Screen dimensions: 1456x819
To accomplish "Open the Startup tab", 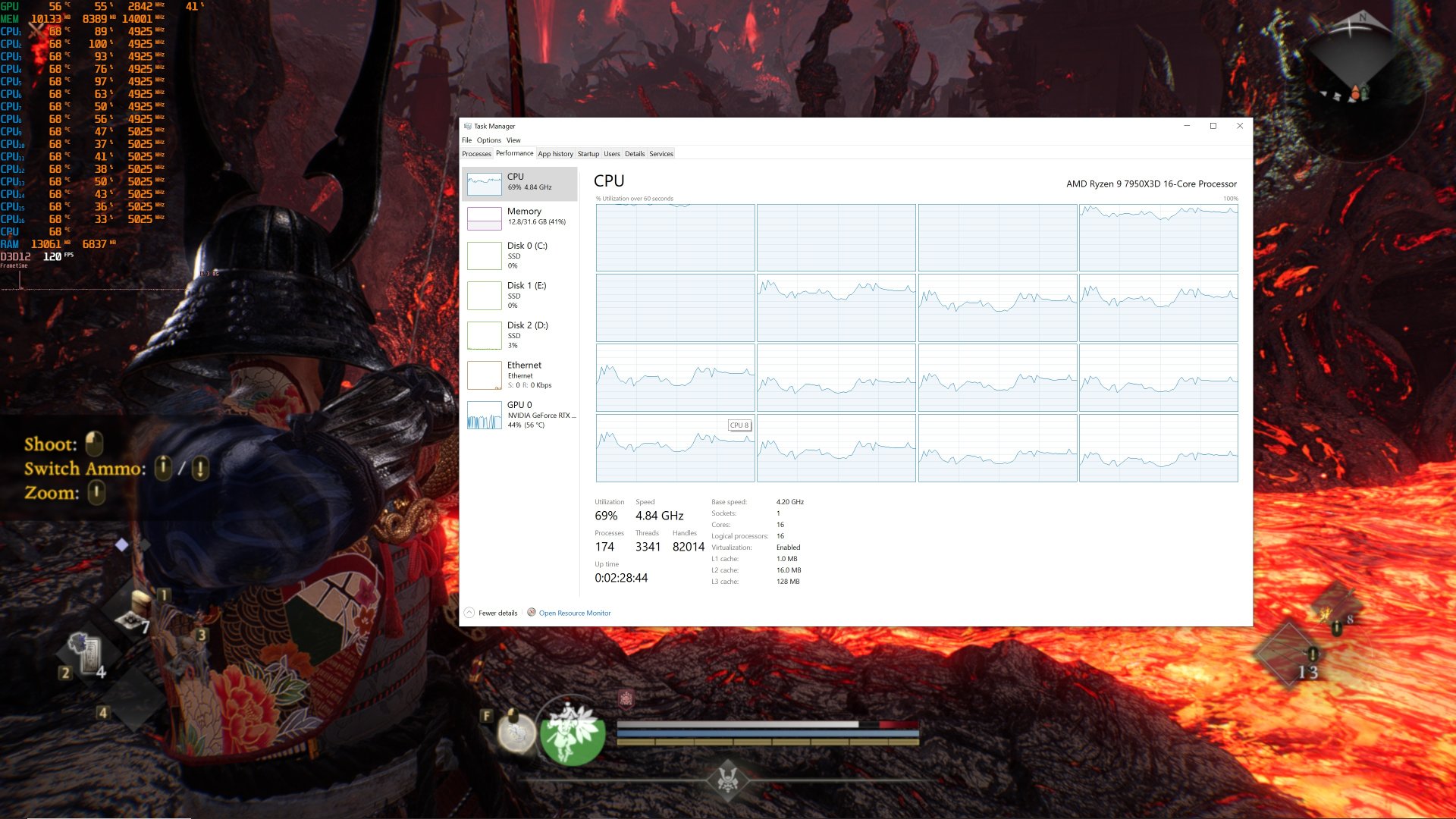I will [588, 153].
